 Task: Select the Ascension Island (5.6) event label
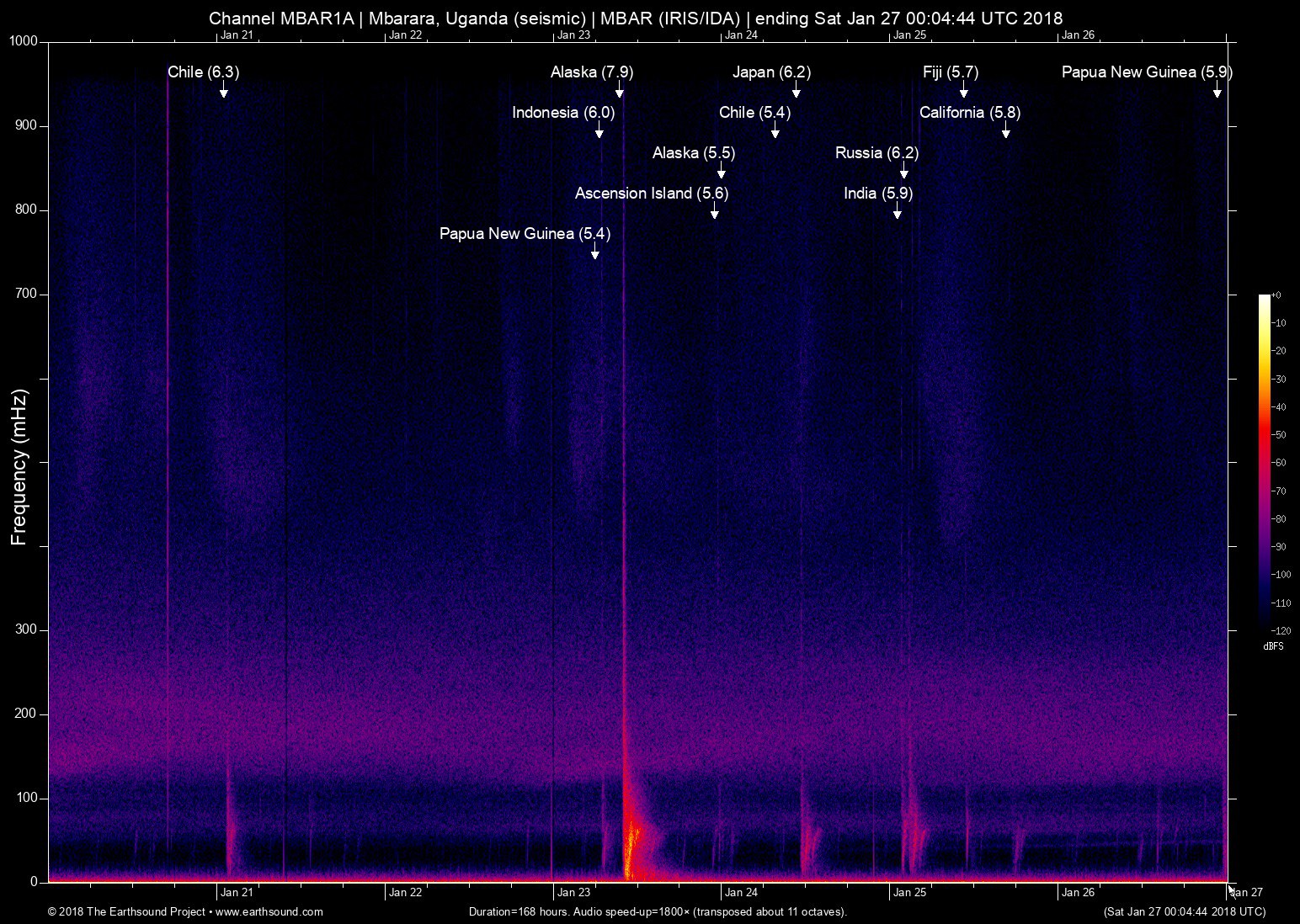coord(651,194)
